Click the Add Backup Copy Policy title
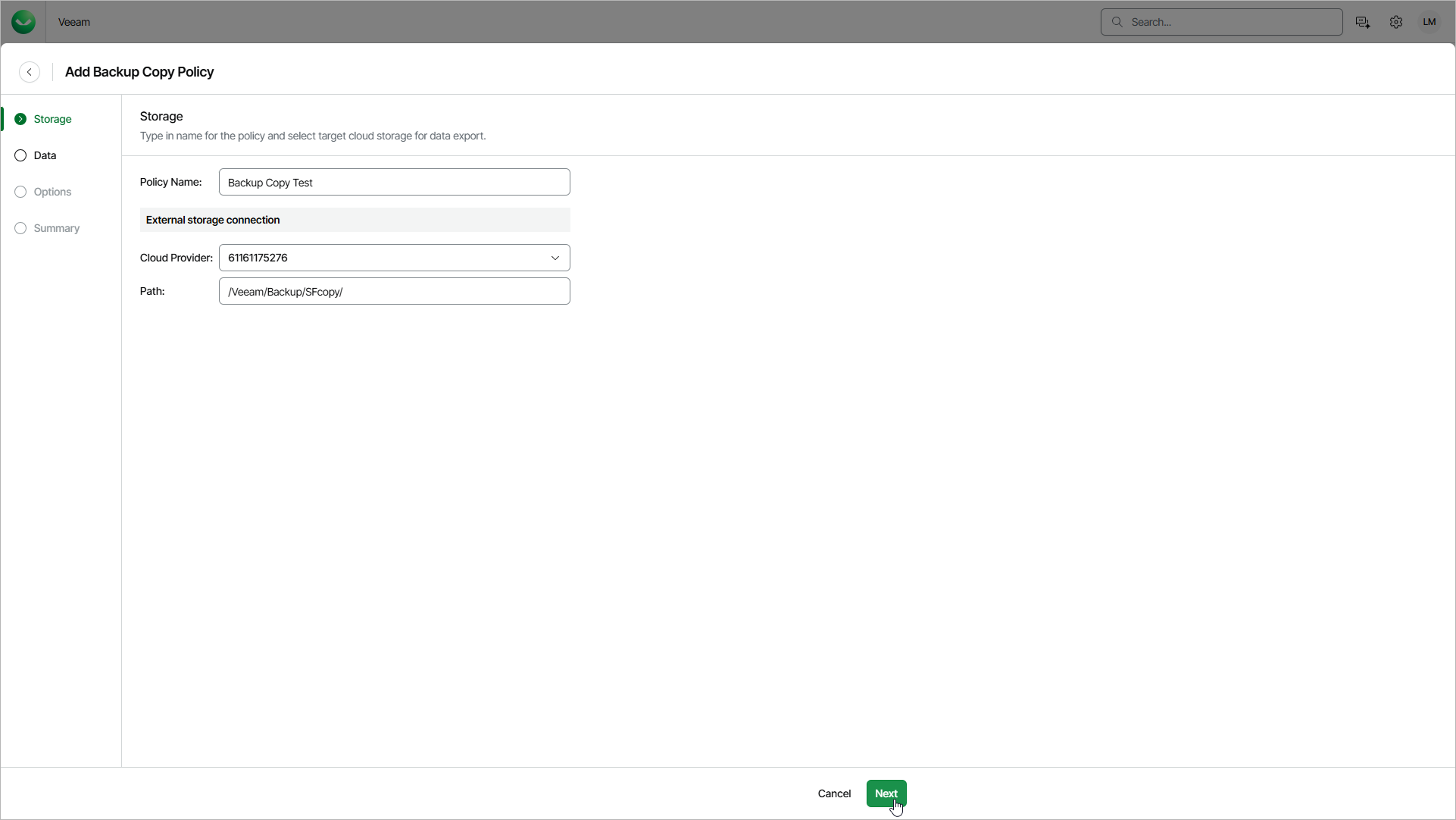Screen dimensions: 1456x820 pyautogui.click(x=139, y=72)
